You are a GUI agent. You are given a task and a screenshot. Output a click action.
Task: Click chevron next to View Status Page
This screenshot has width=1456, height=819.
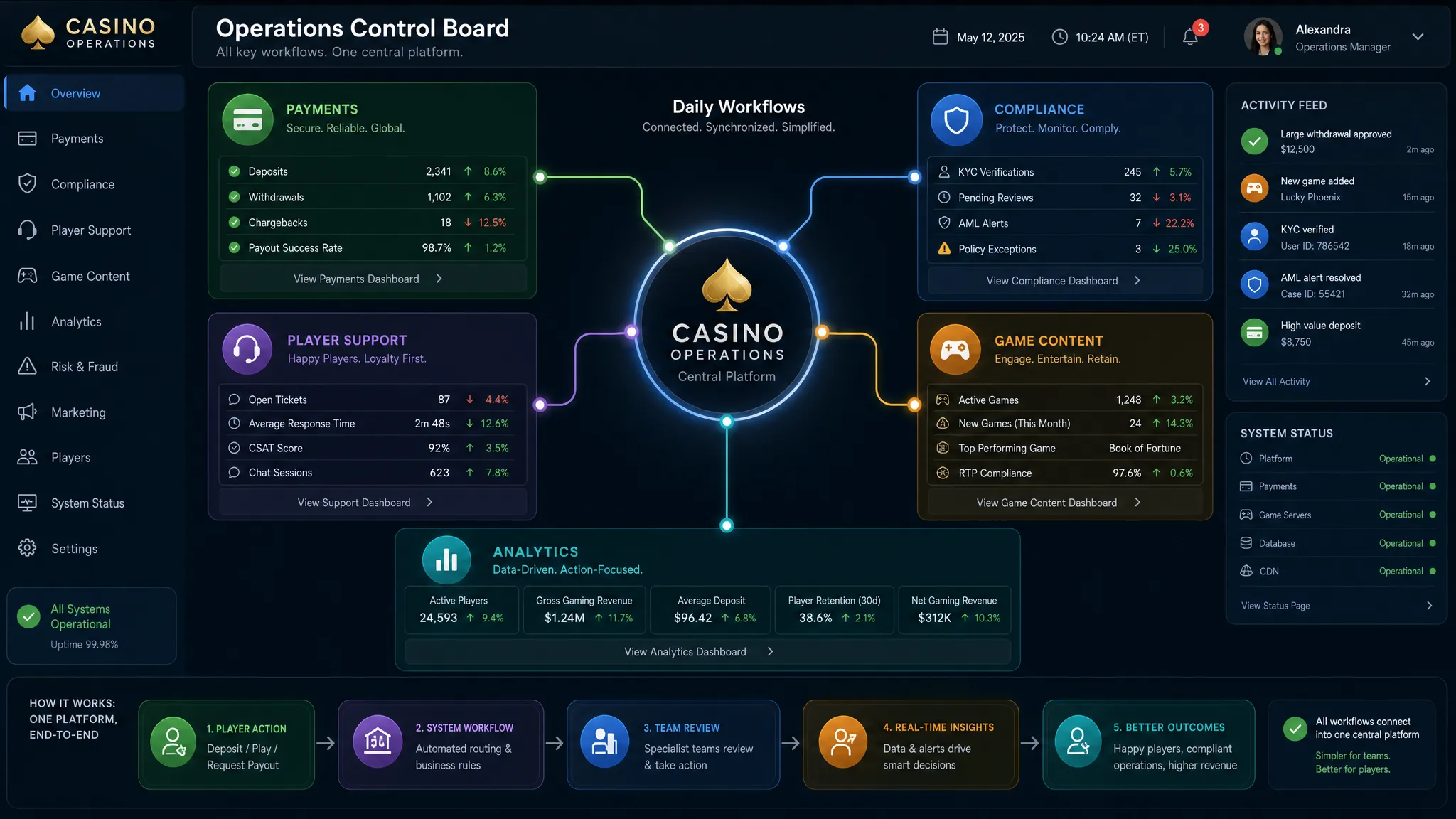pyautogui.click(x=1429, y=606)
